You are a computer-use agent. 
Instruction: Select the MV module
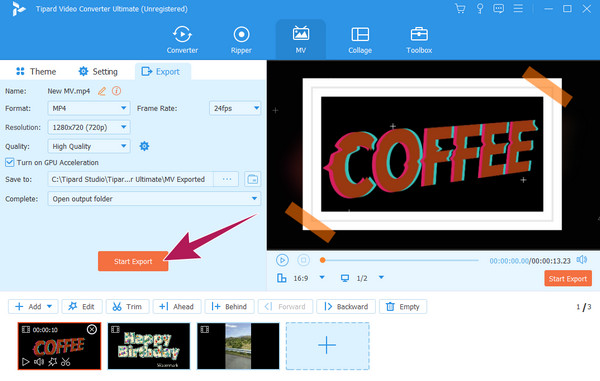click(301, 39)
